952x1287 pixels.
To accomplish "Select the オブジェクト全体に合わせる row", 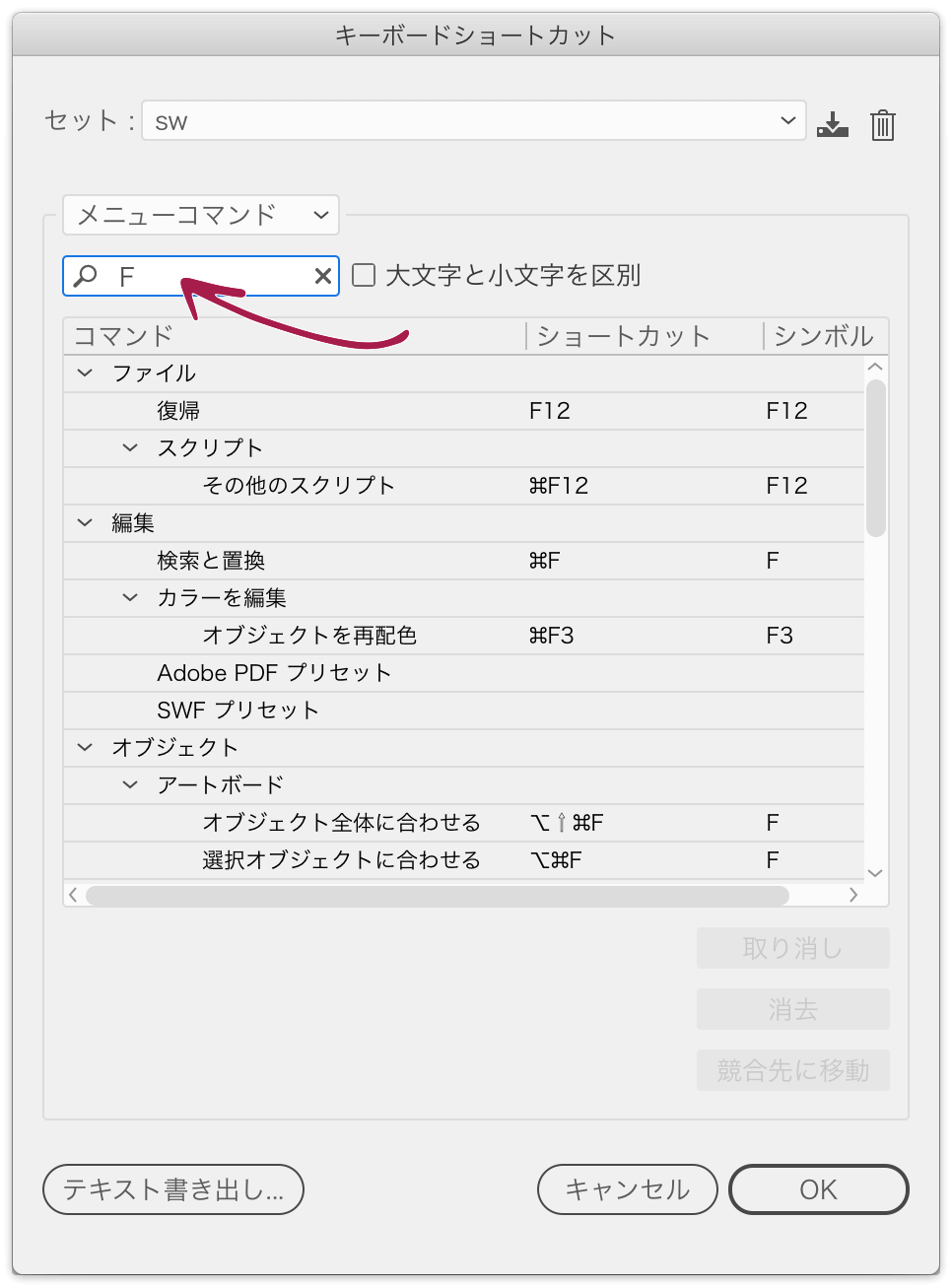I will click(x=464, y=823).
